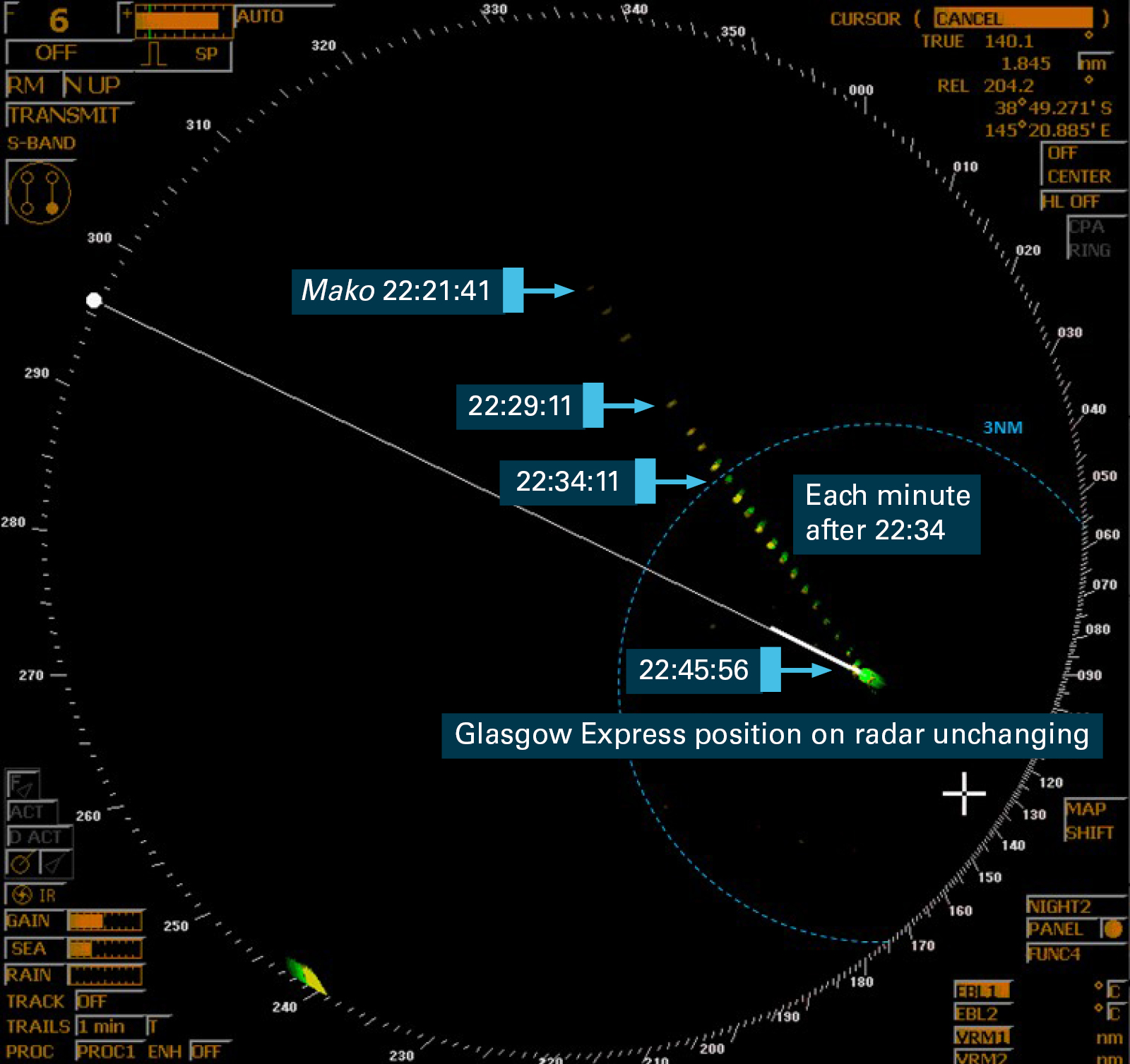The height and width of the screenshot is (1064, 1130).
Task: Click the EBL1 button
Action: click(982, 991)
